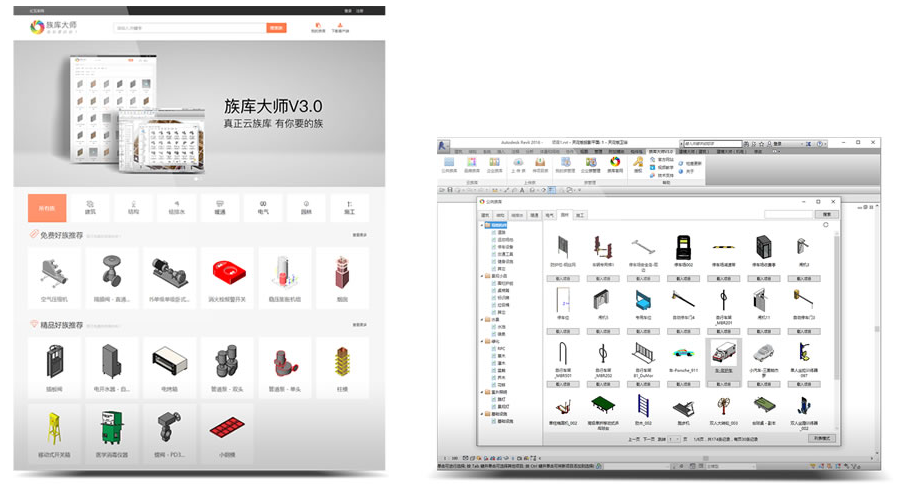
Task: Open the 电气 category tile on website
Action: [263, 208]
